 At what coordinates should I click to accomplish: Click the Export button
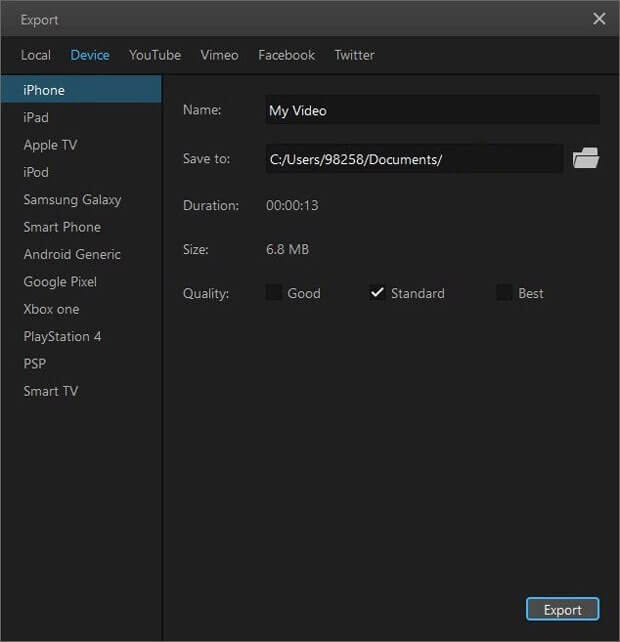(563, 609)
